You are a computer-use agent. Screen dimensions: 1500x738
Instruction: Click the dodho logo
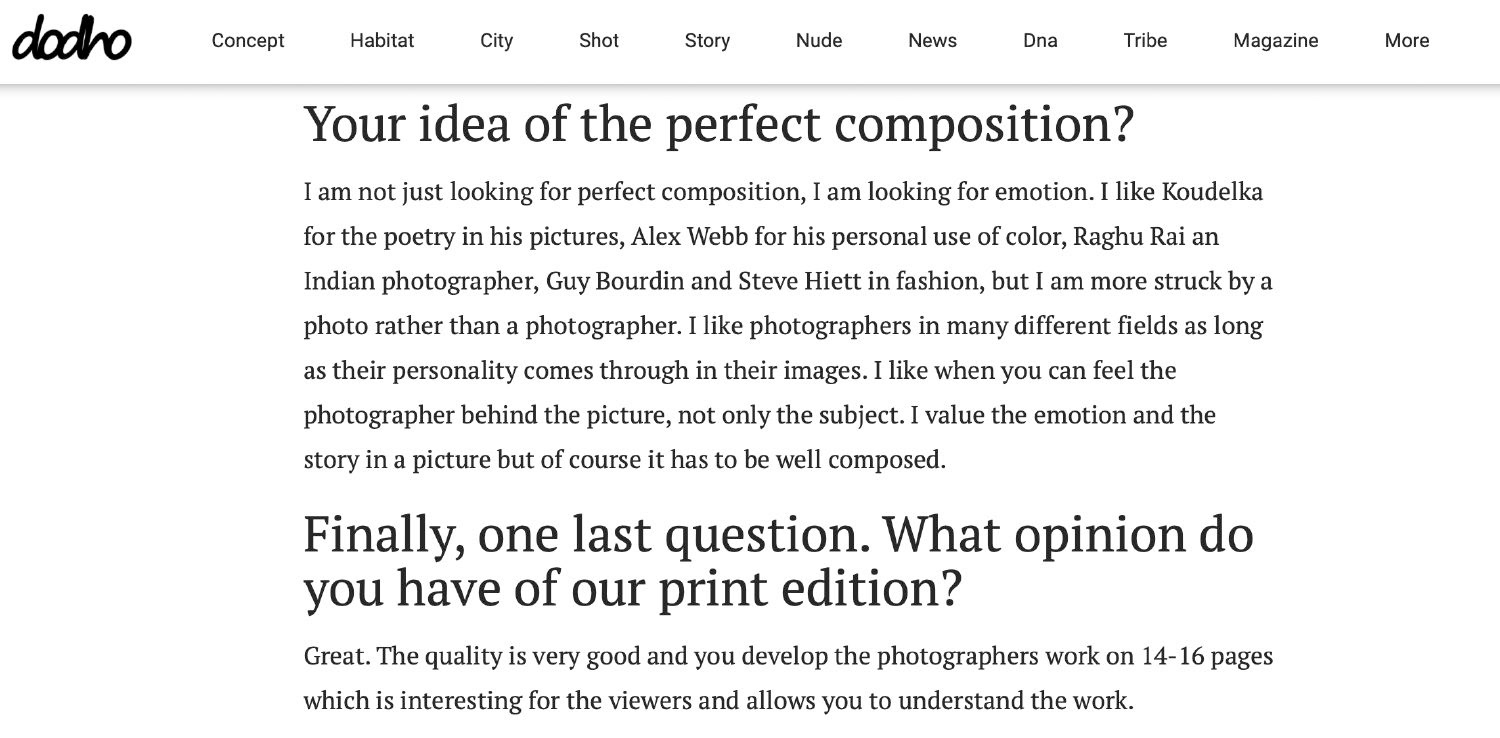point(71,40)
